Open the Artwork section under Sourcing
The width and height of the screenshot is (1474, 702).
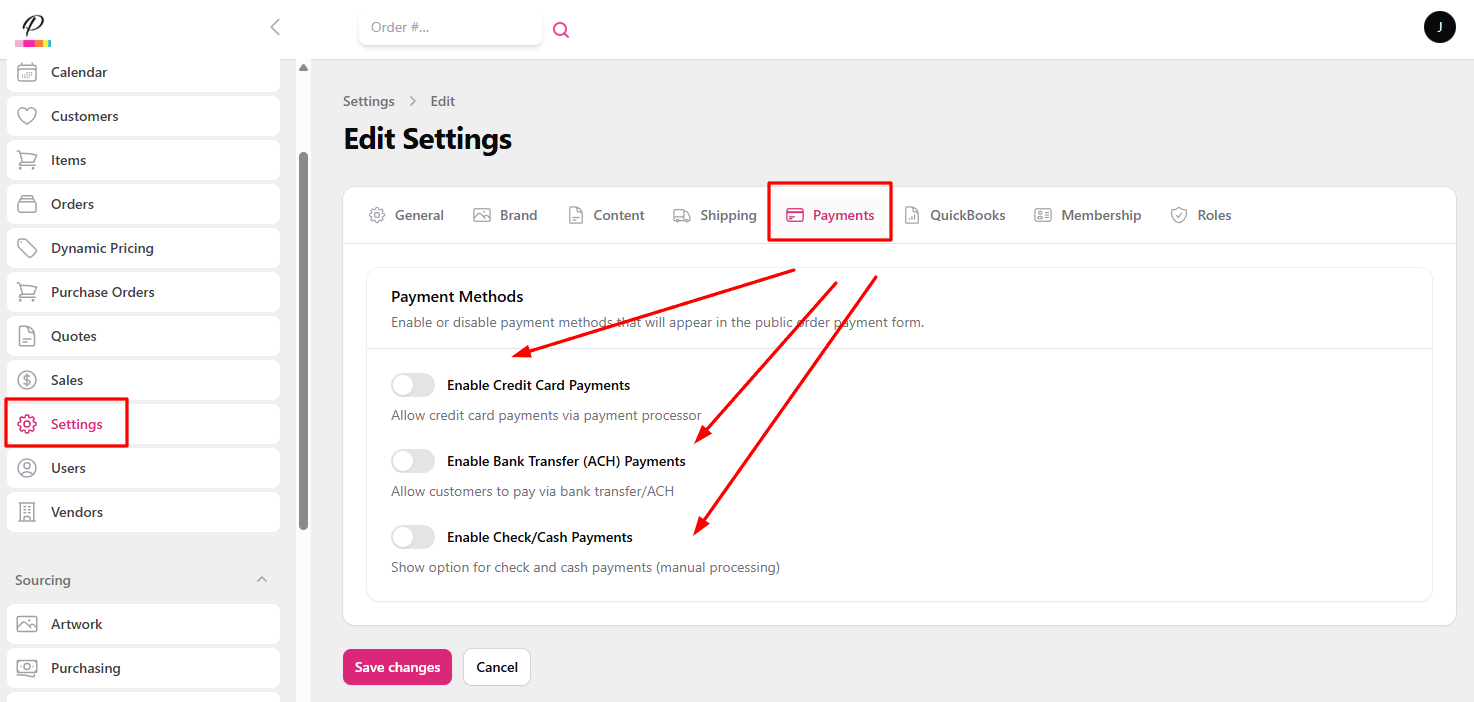[x=75, y=623]
